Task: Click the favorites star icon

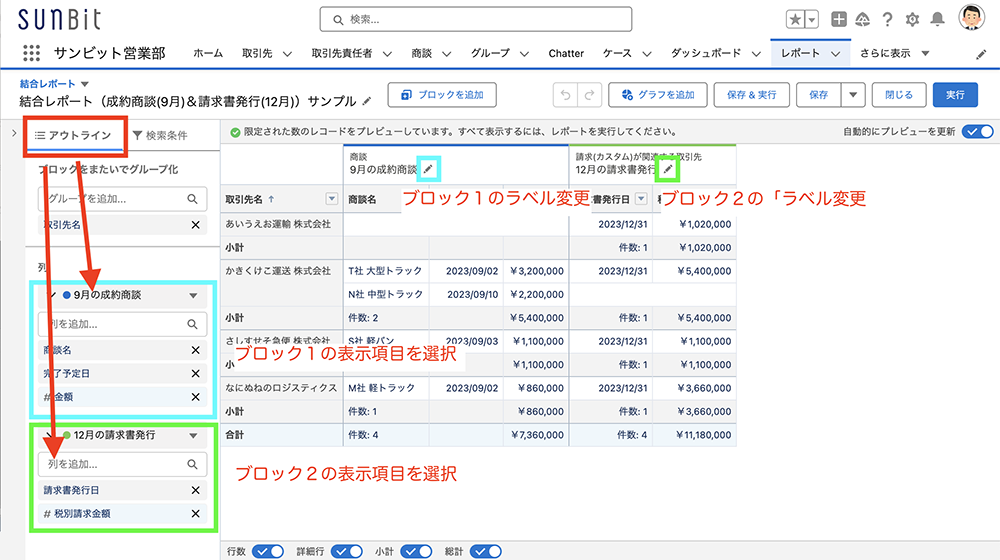Action: [x=795, y=20]
